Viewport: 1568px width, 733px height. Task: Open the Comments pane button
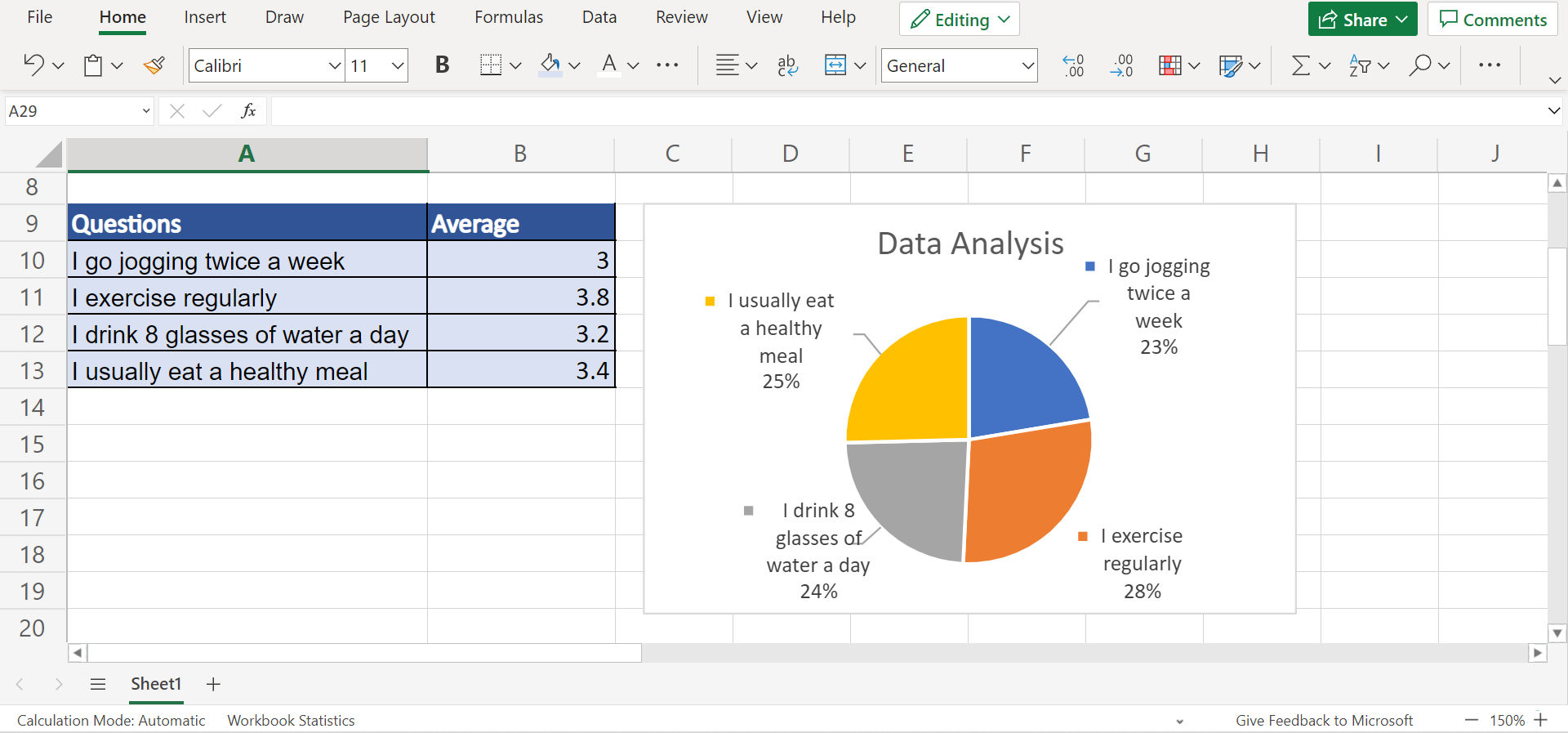[1493, 20]
